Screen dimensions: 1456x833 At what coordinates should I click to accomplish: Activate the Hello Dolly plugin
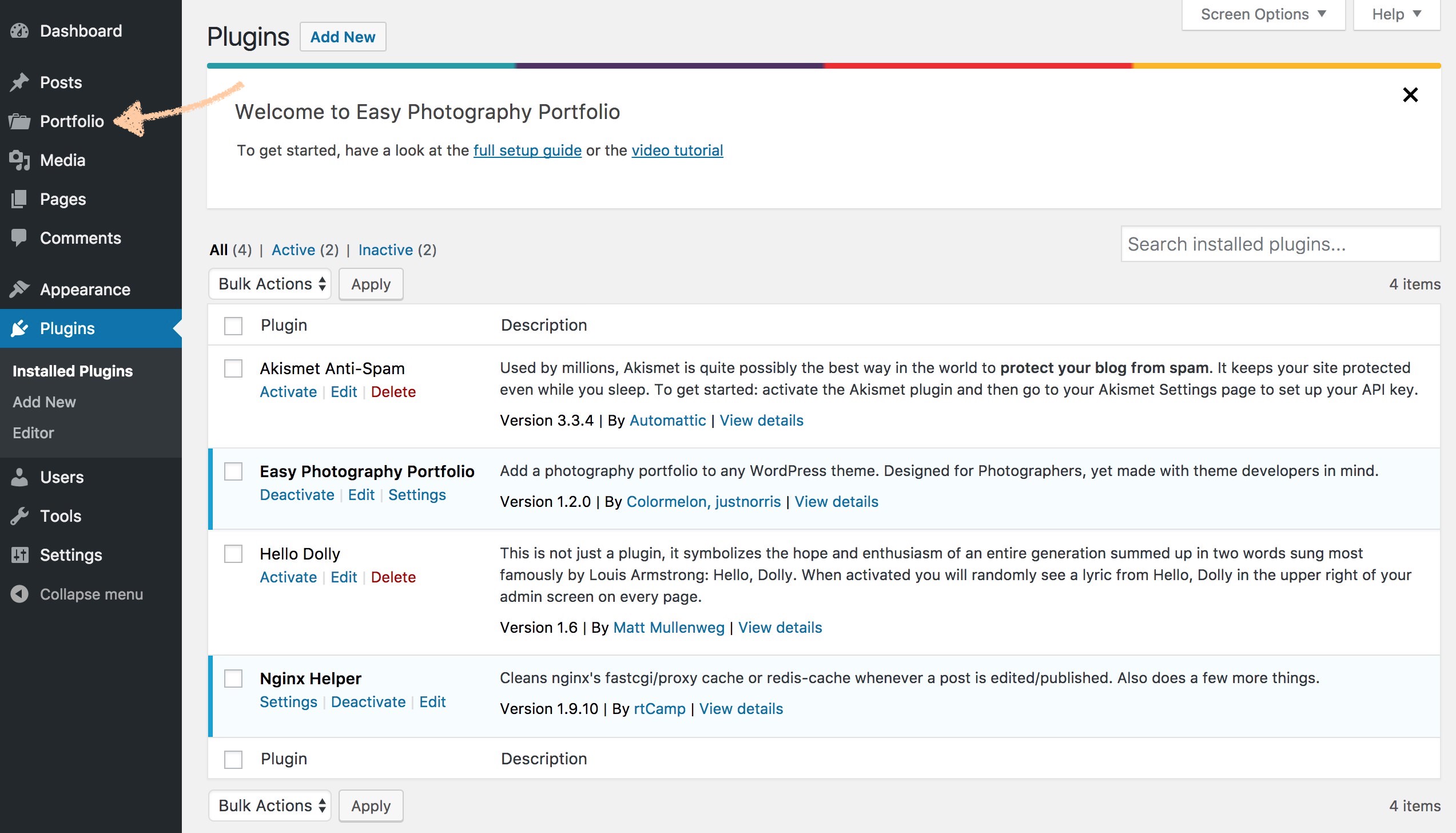click(x=288, y=577)
